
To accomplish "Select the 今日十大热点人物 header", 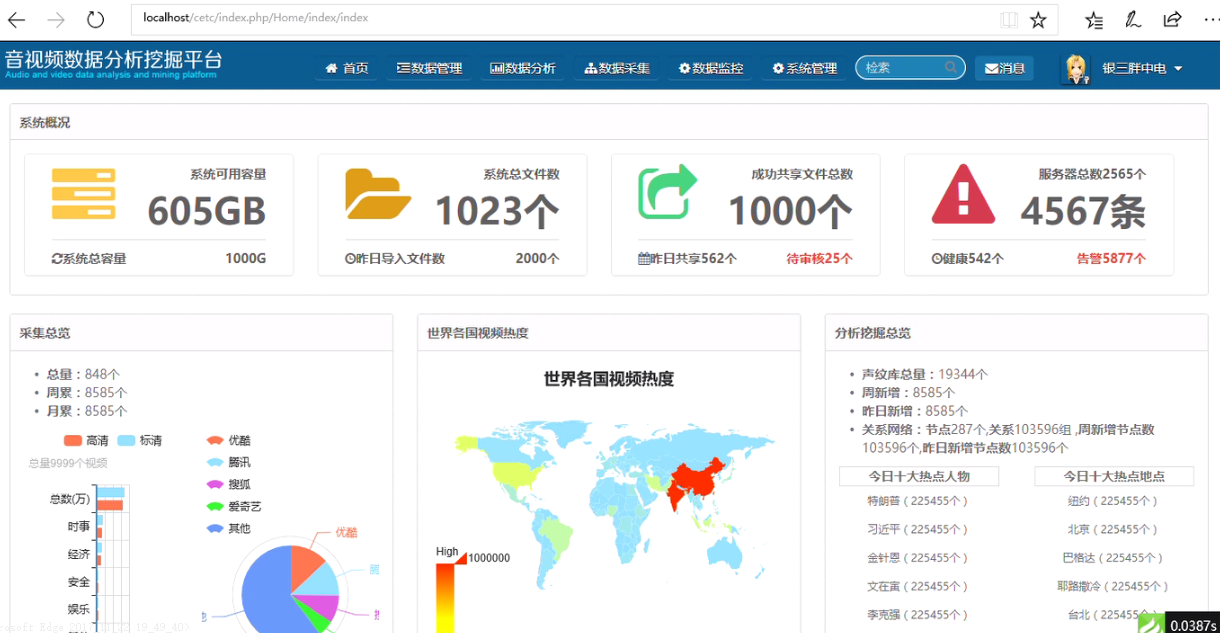I will click(918, 476).
